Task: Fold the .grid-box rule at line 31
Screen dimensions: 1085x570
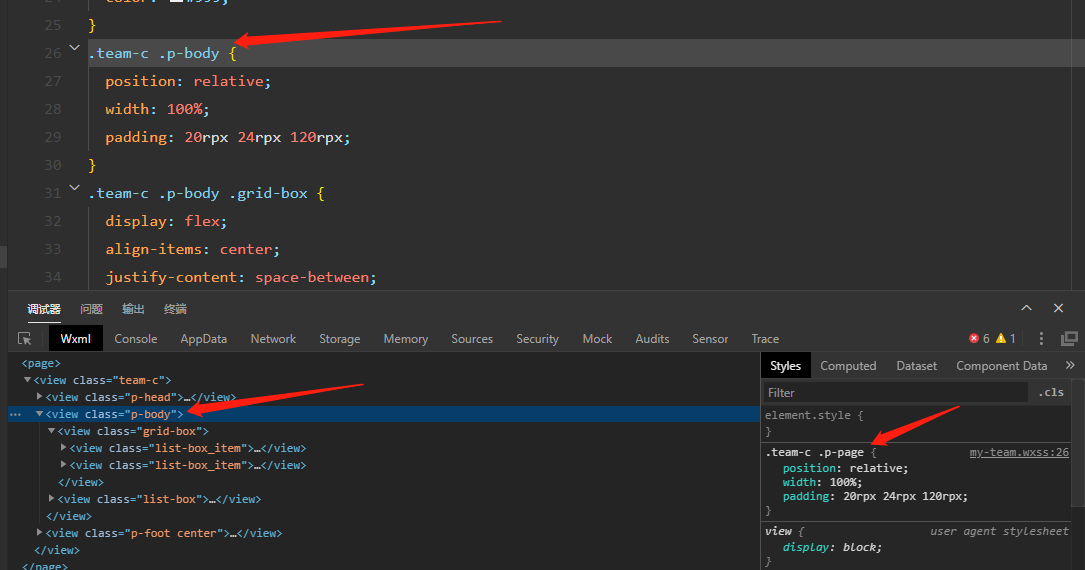Action: point(75,187)
